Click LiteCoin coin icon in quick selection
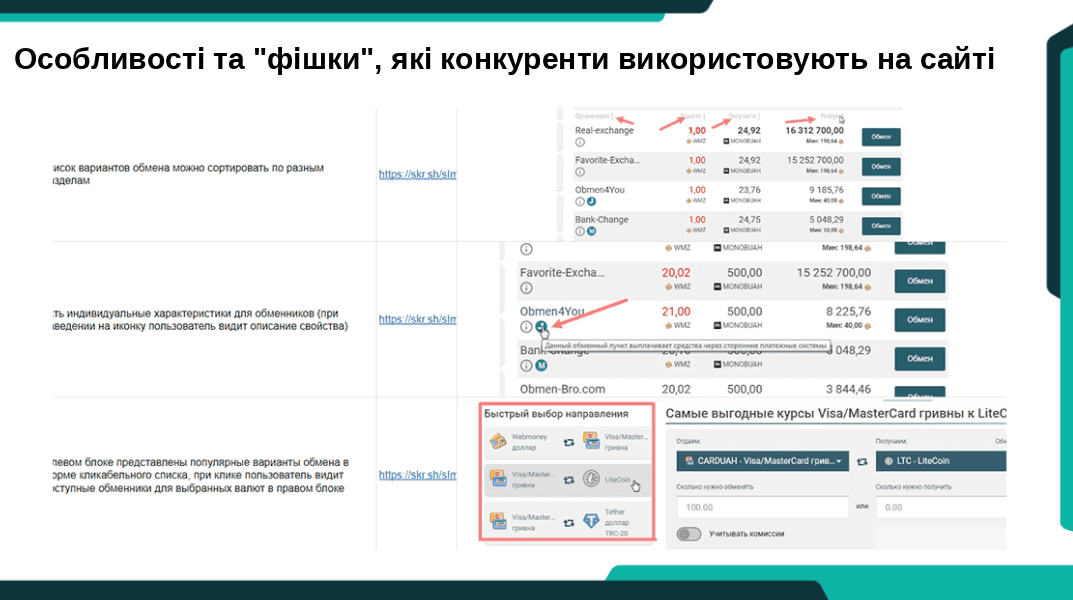 click(591, 479)
